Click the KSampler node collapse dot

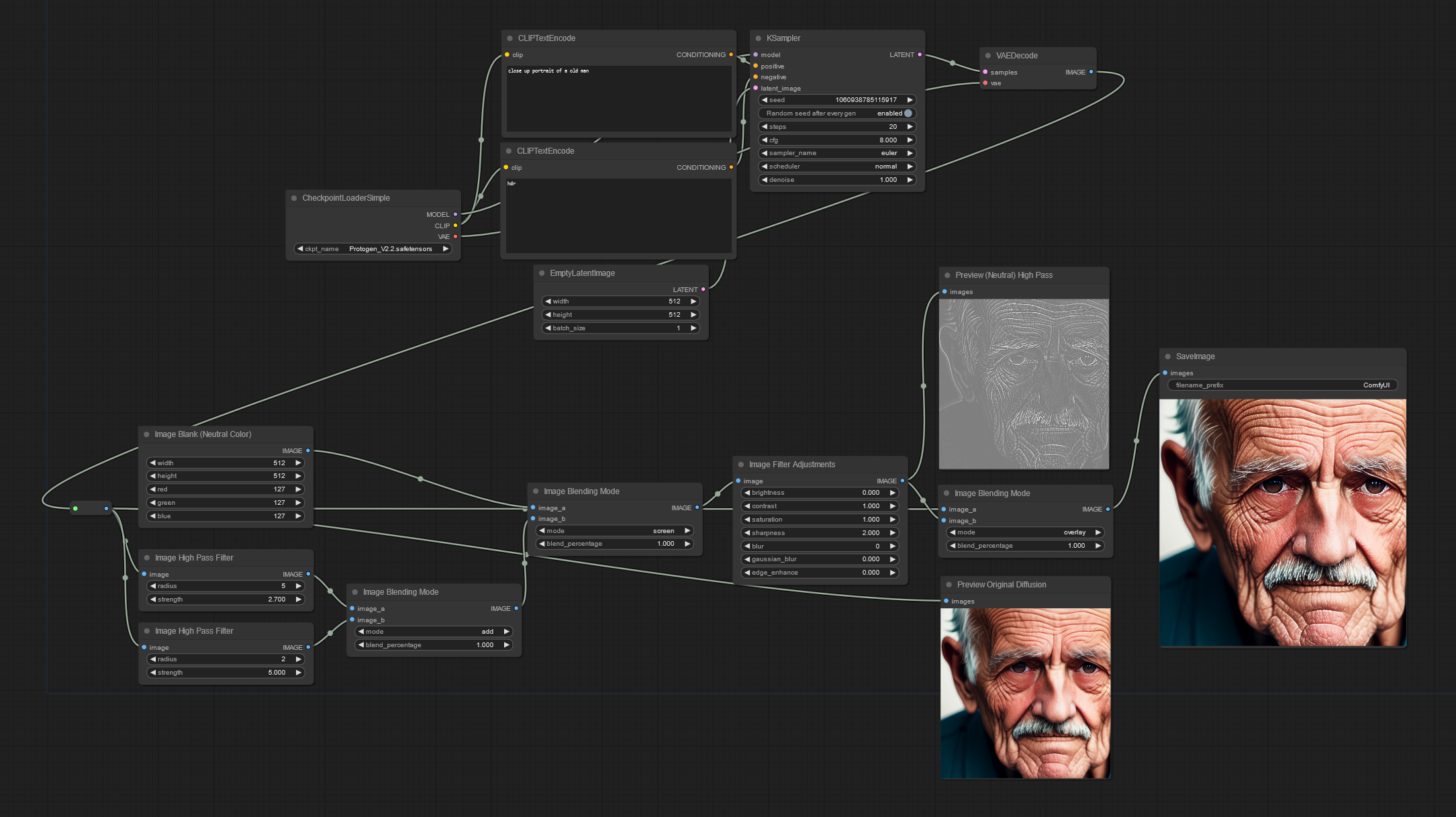coord(758,38)
